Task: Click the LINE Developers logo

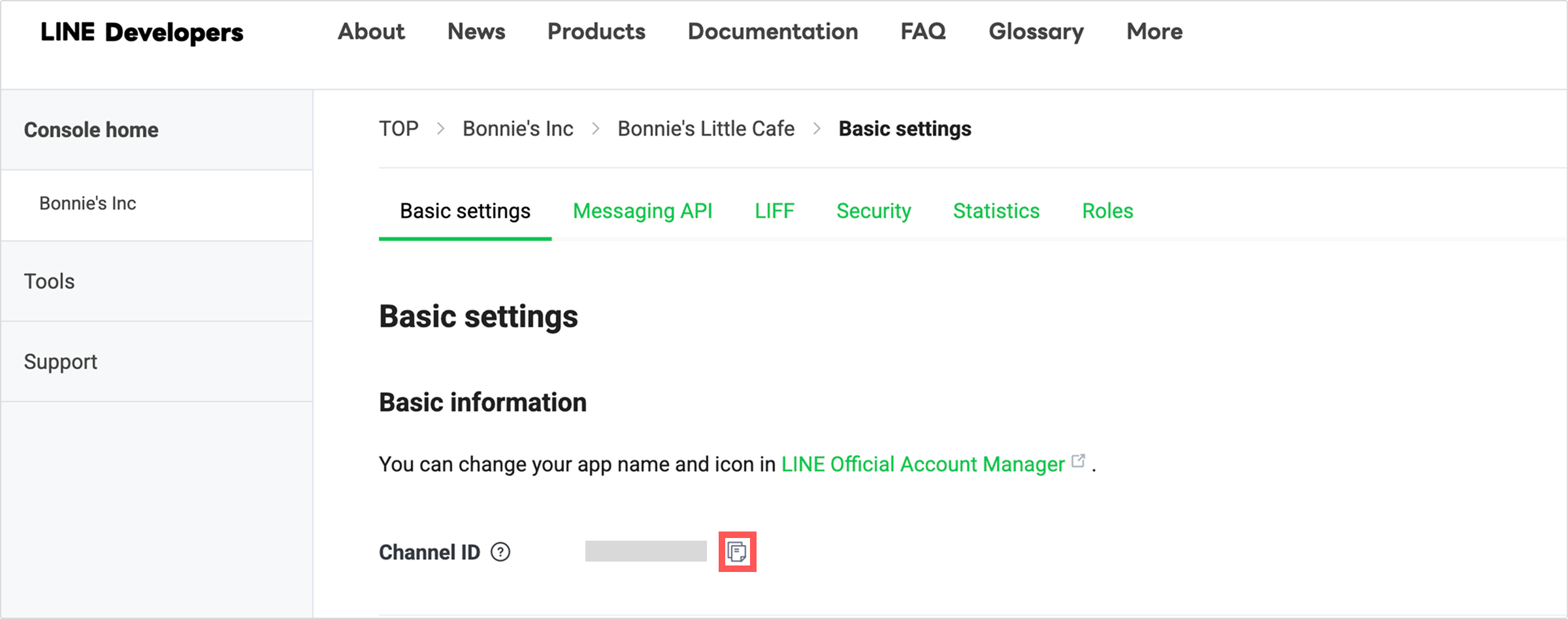Action: (142, 32)
